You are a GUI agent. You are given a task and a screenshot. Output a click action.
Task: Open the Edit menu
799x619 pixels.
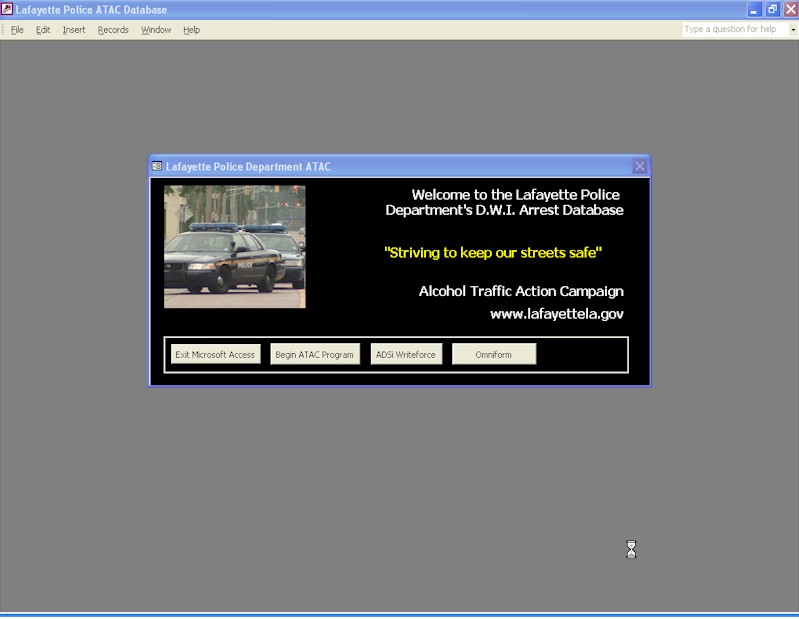pyautogui.click(x=43, y=30)
